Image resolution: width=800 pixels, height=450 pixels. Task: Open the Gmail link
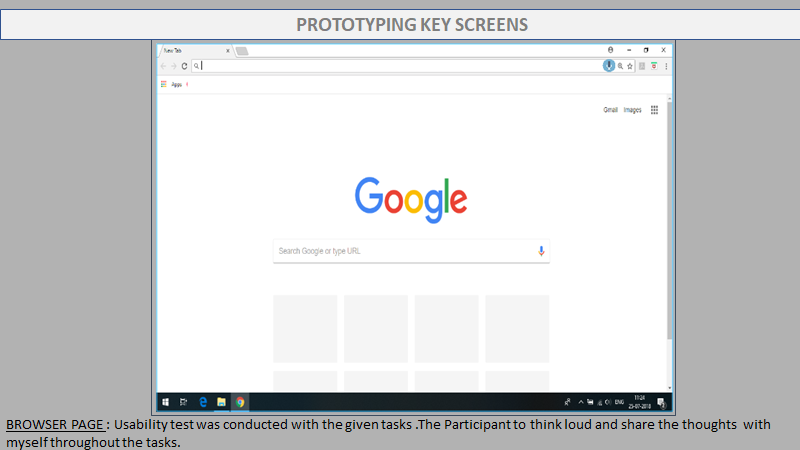pos(610,110)
